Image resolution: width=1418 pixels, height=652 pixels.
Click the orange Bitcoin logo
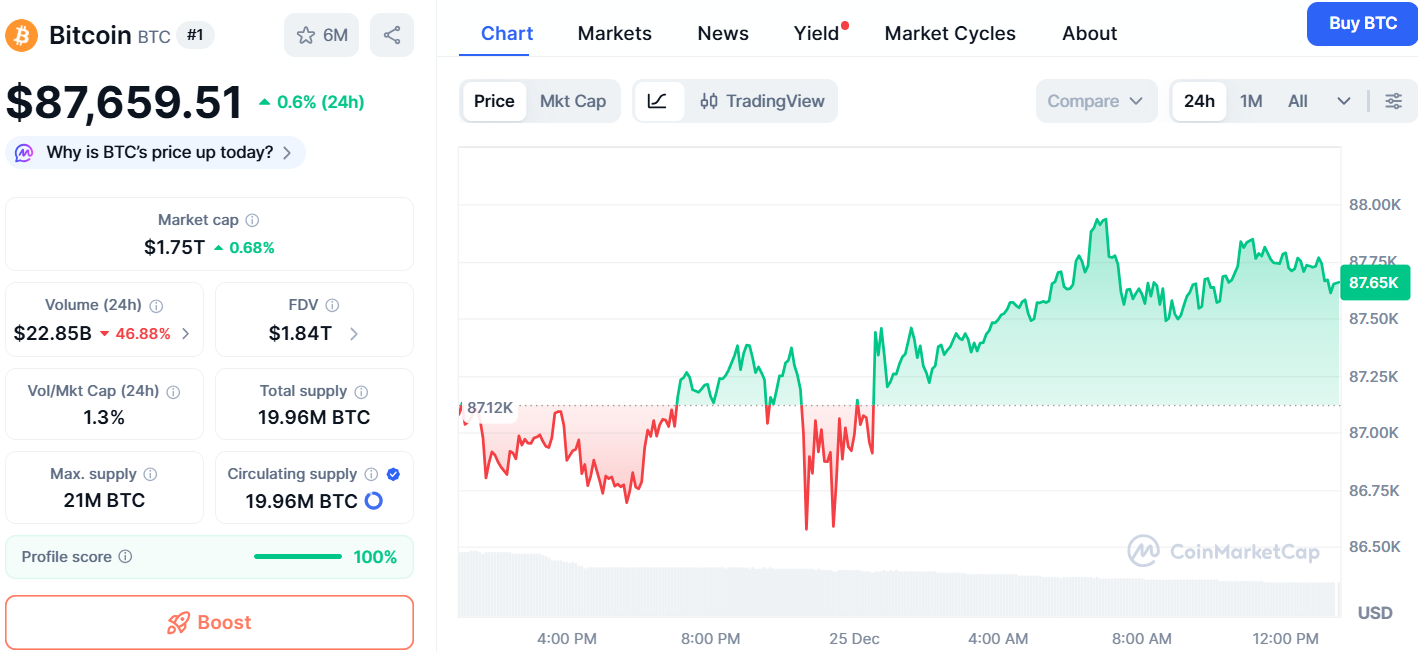(20, 36)
